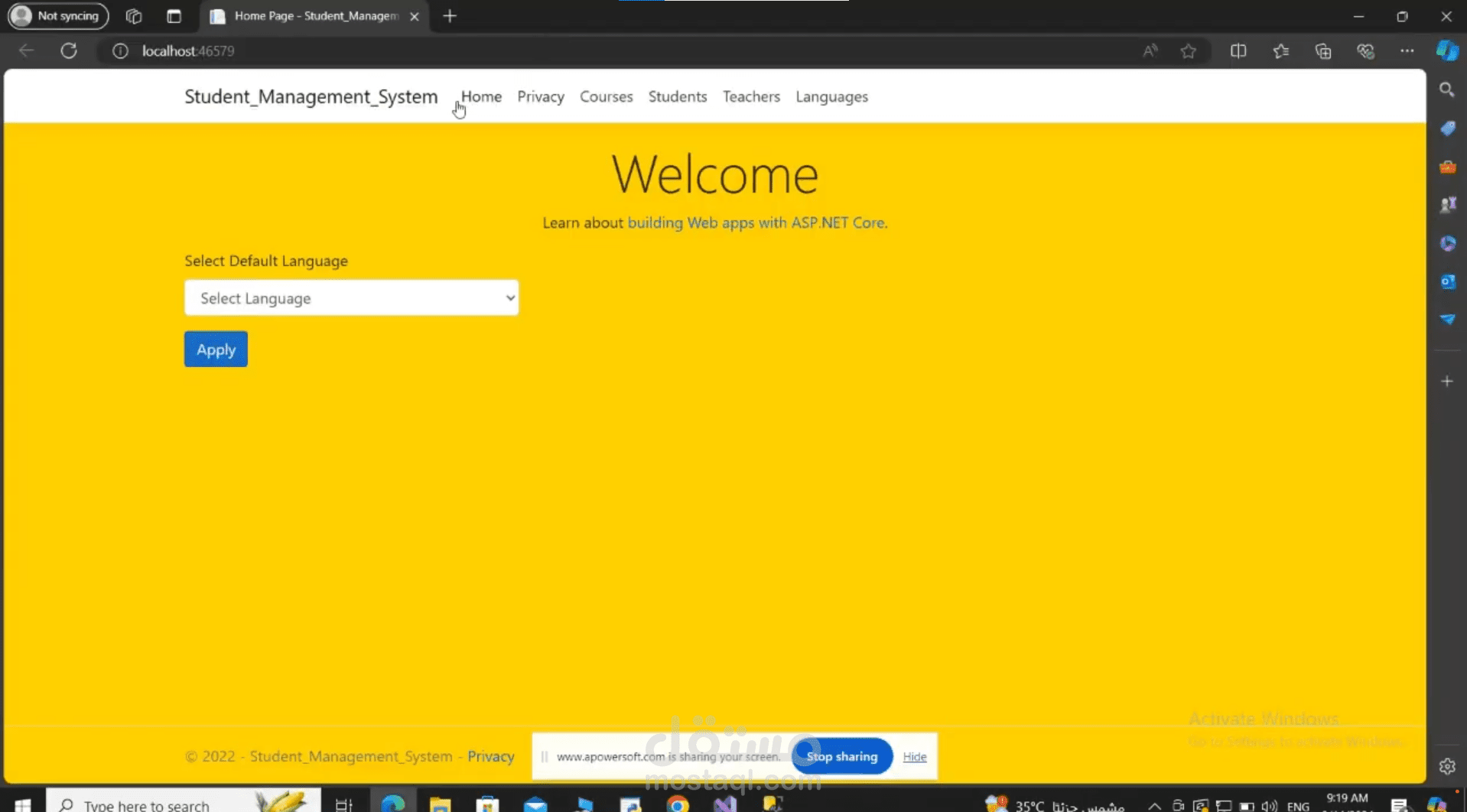Follow the building Web apps with ASP.NET Core link
The image size is (1467, 812).
pos(757,222)
